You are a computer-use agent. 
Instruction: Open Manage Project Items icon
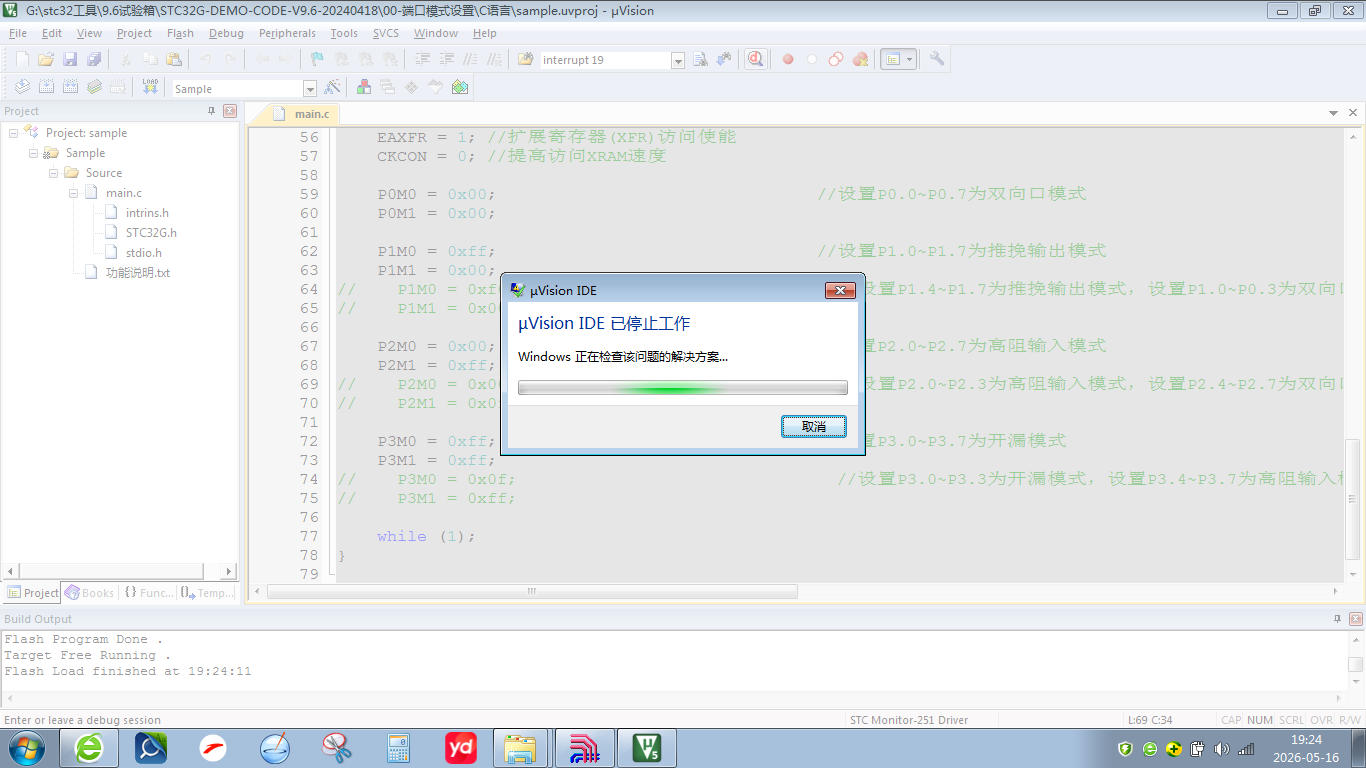point(364,87)
